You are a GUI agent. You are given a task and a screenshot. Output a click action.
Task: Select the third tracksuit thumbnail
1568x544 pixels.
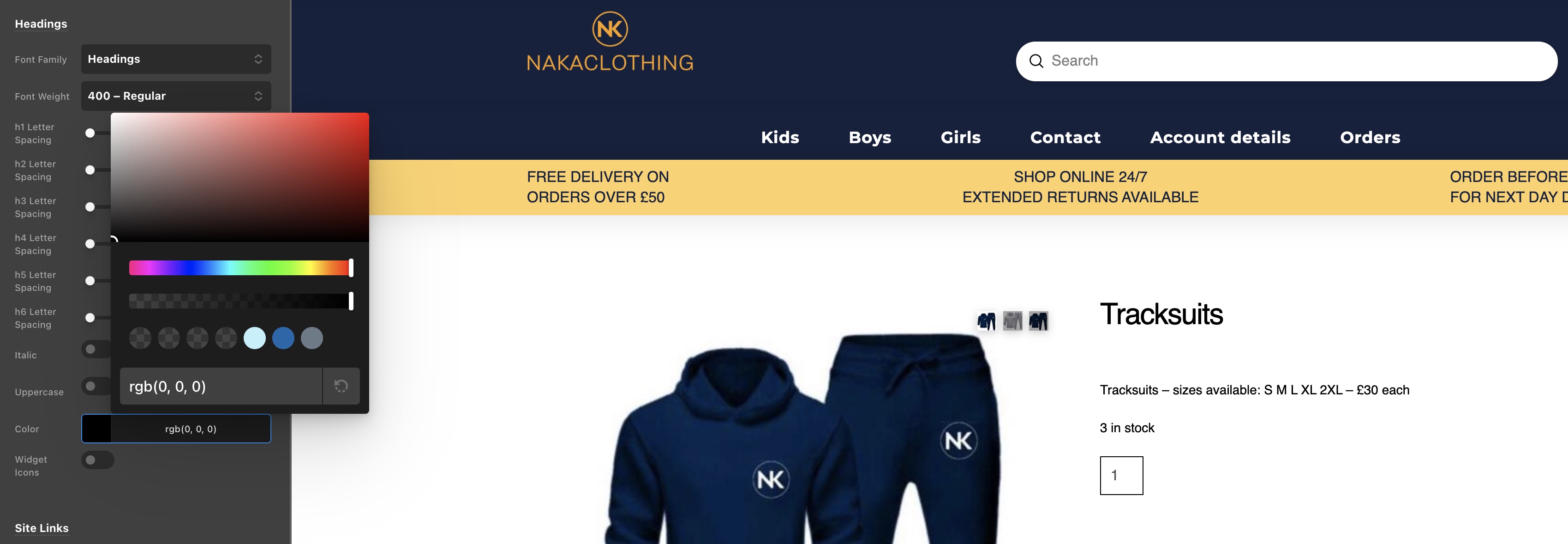[x=1038, y=321]
